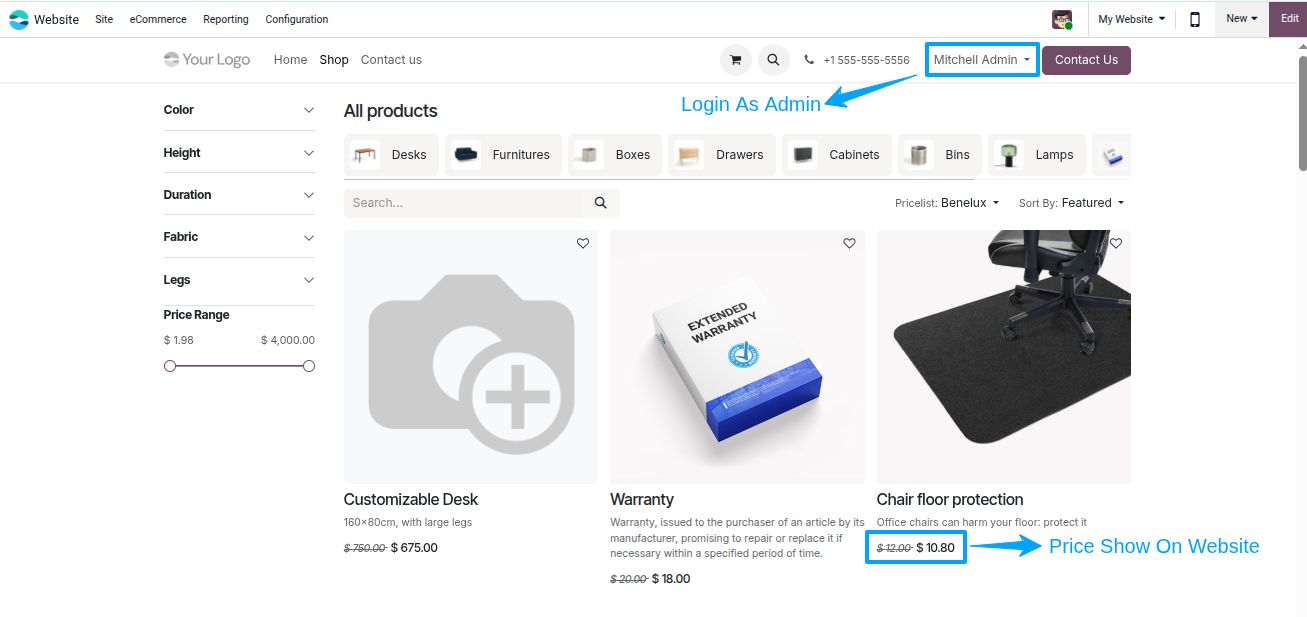1307x617 pixels.
Task: Open the Contact us navigation link
Action: click(x=391, y=60)
